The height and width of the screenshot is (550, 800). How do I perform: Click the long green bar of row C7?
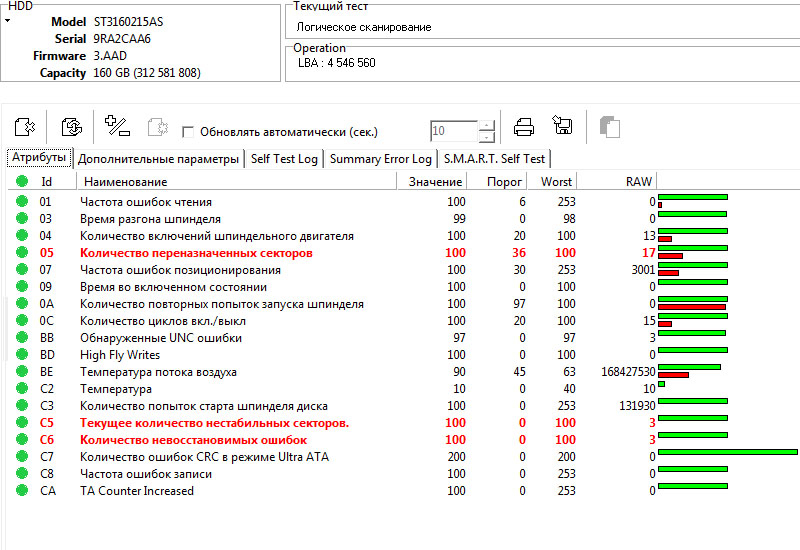pos(728,452)
